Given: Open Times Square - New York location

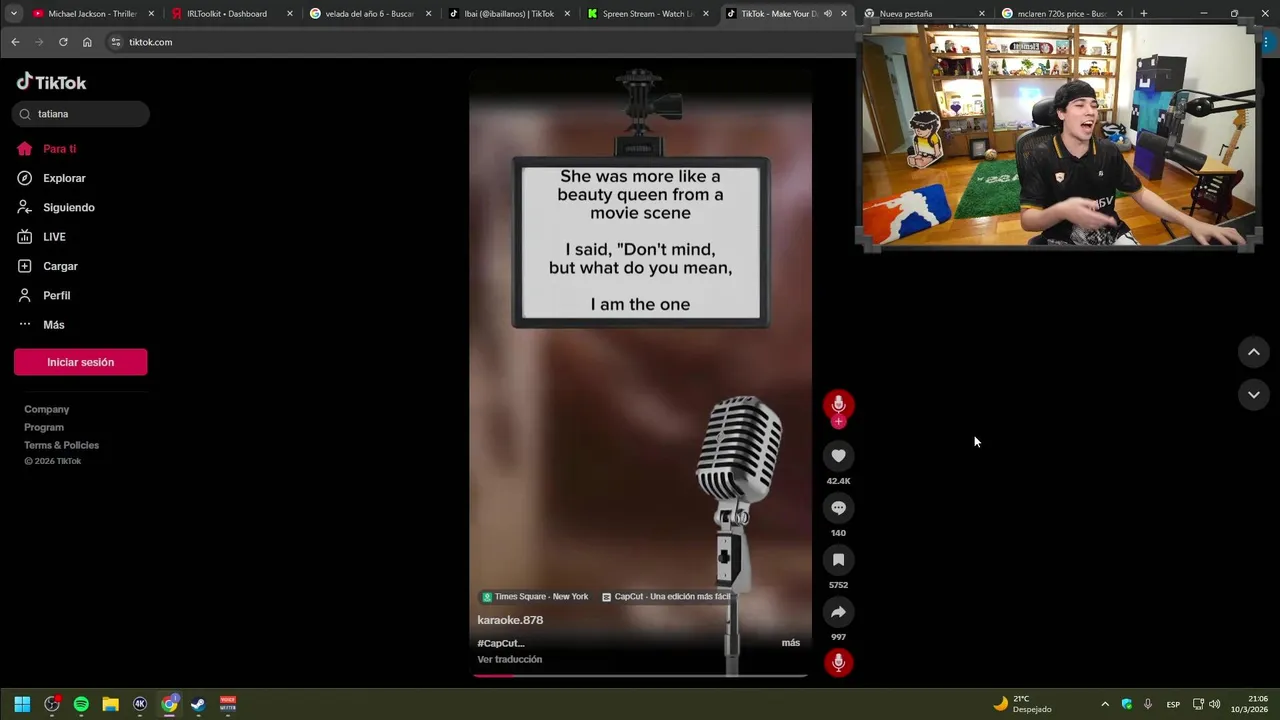Looking at the screenshot, I should [535, 597].
